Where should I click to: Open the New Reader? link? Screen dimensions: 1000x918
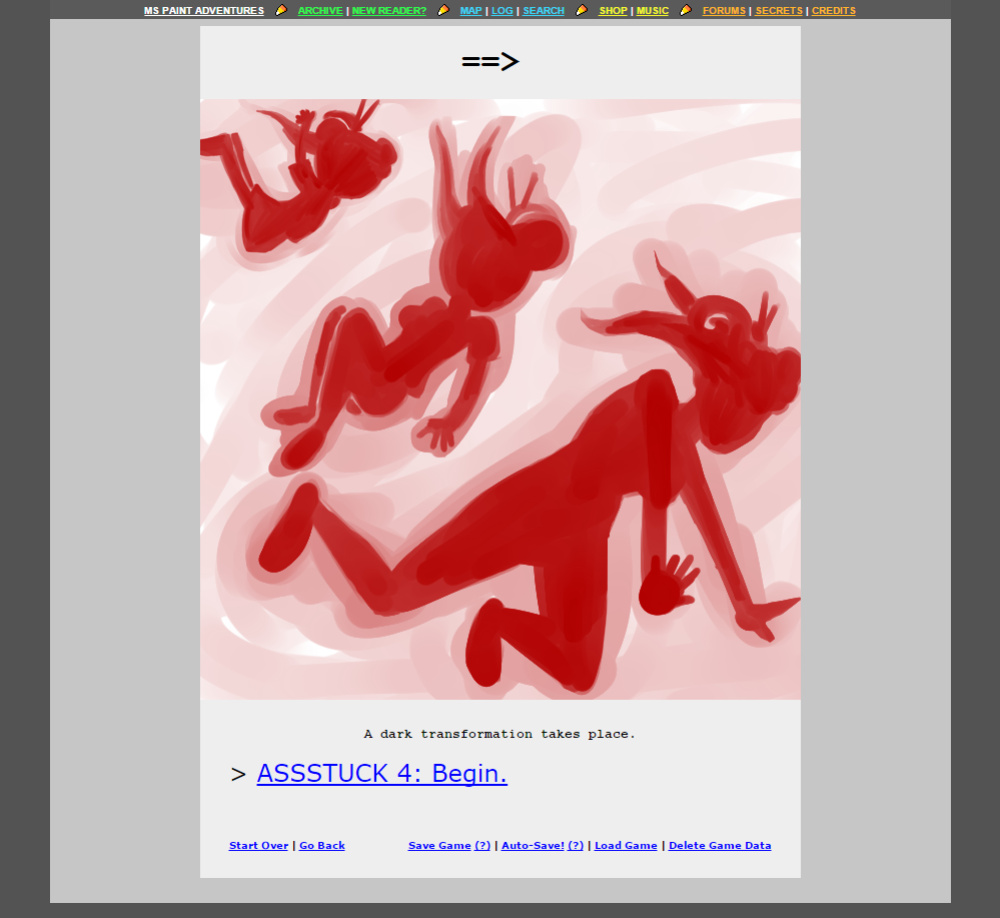pos(389,11)
